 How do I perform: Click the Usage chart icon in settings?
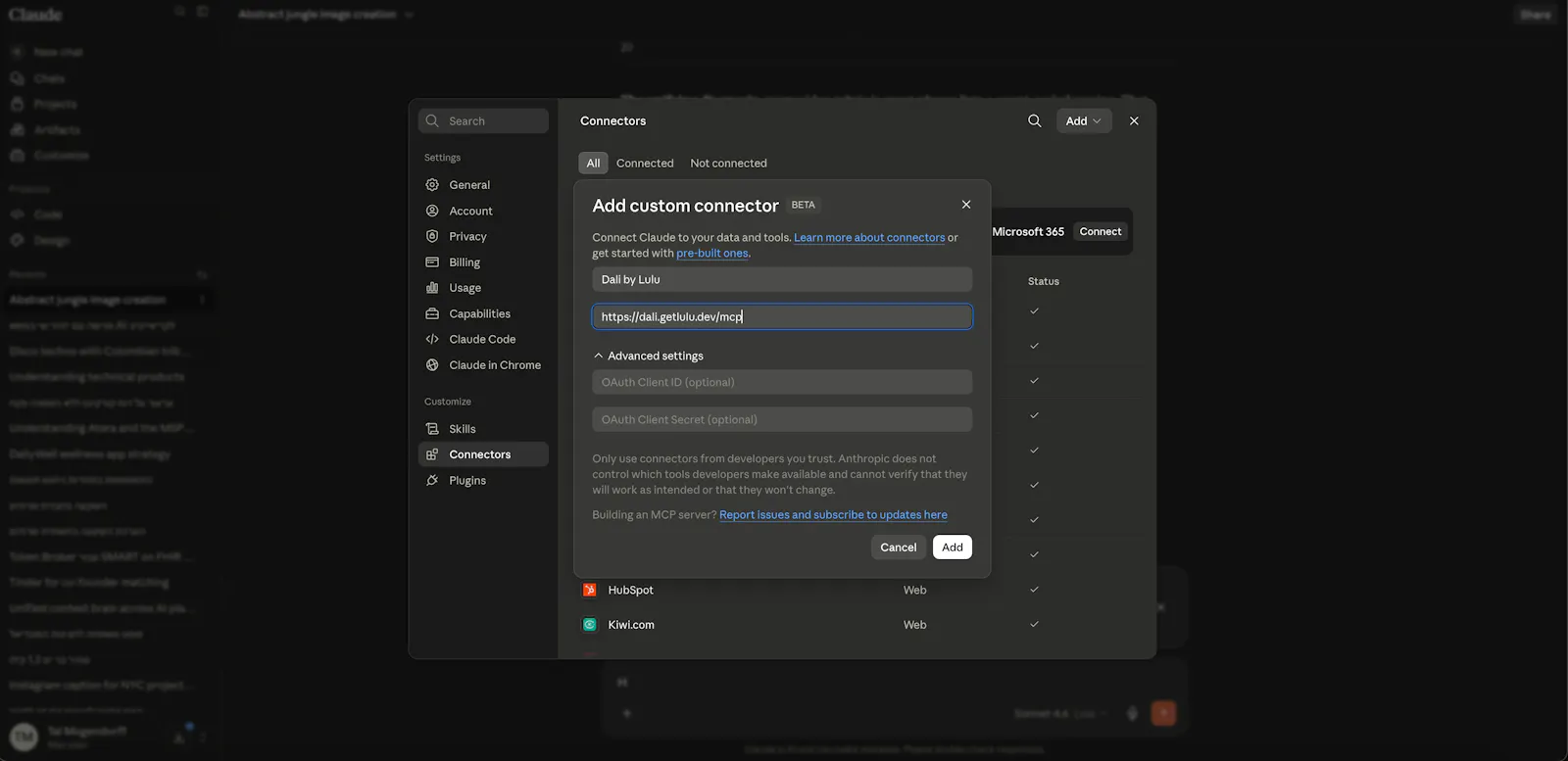pyautogui.click(x=432, y=288)
